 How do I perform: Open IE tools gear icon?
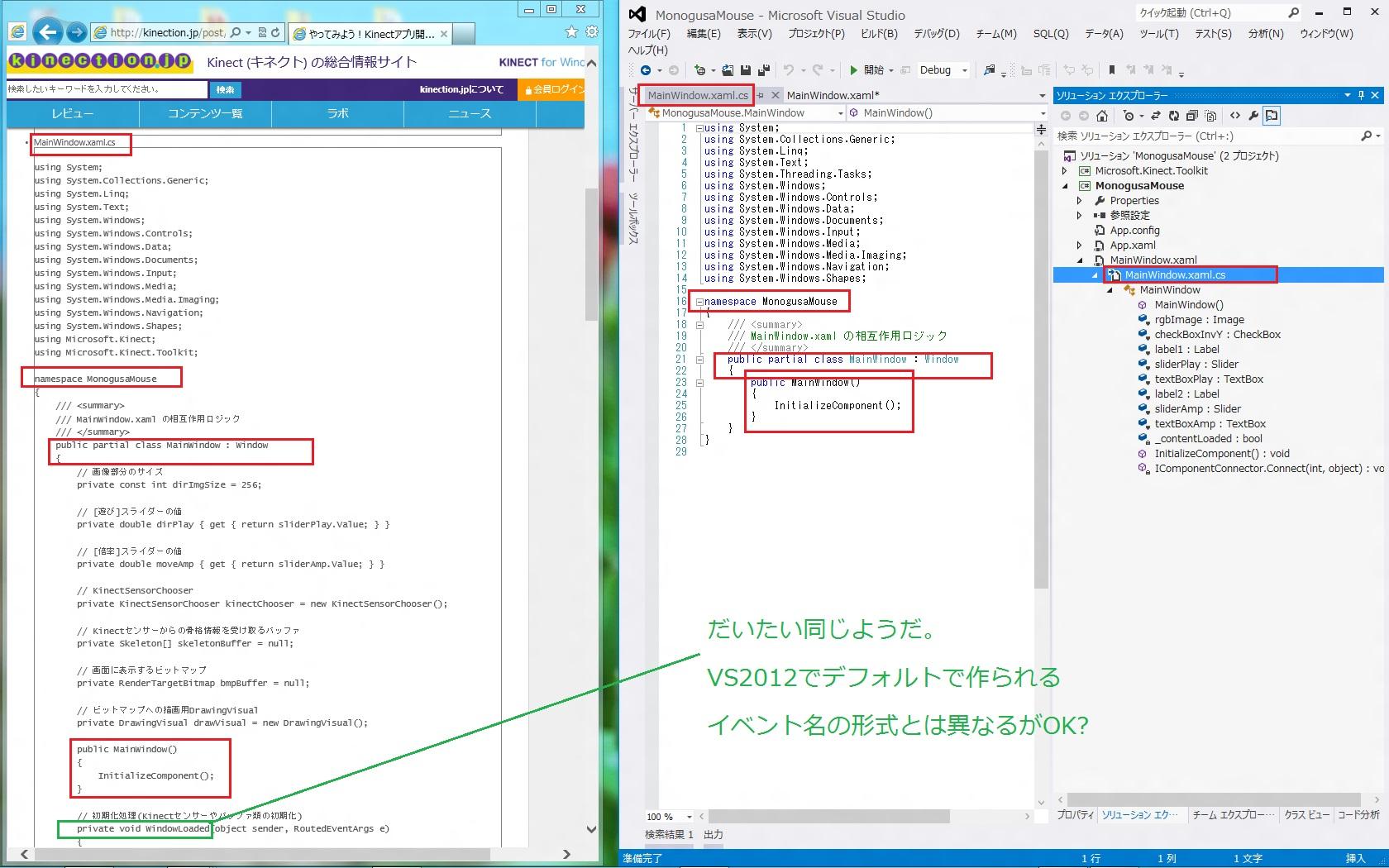[x=591, y=32]
